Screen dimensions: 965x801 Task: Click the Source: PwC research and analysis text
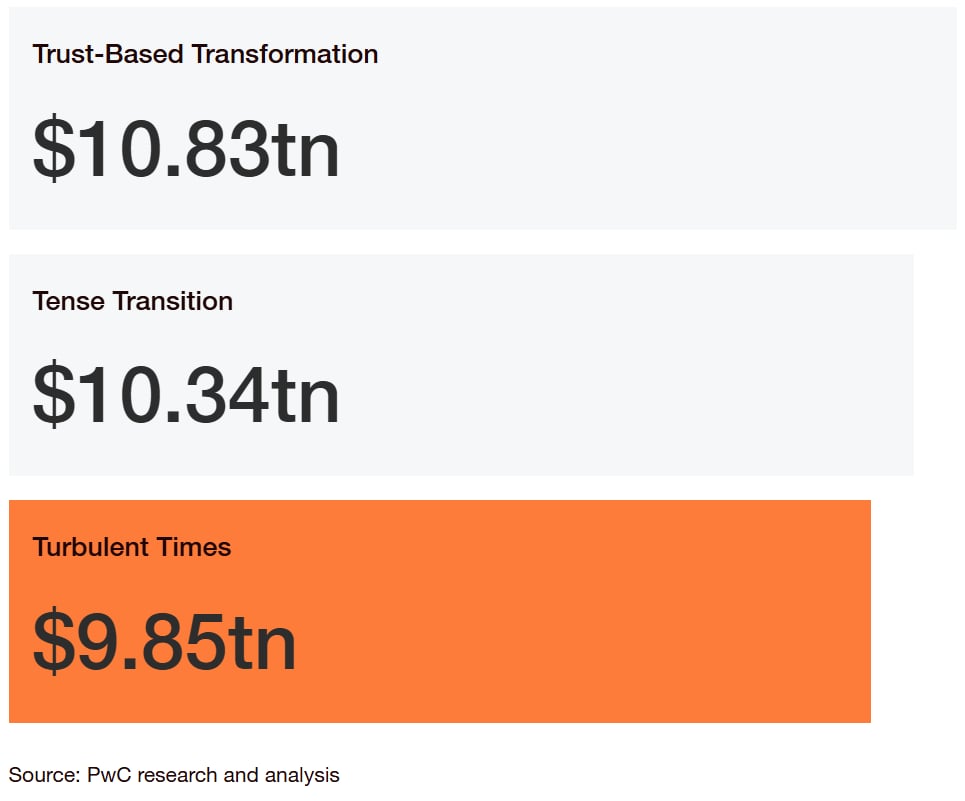point(174,775)
